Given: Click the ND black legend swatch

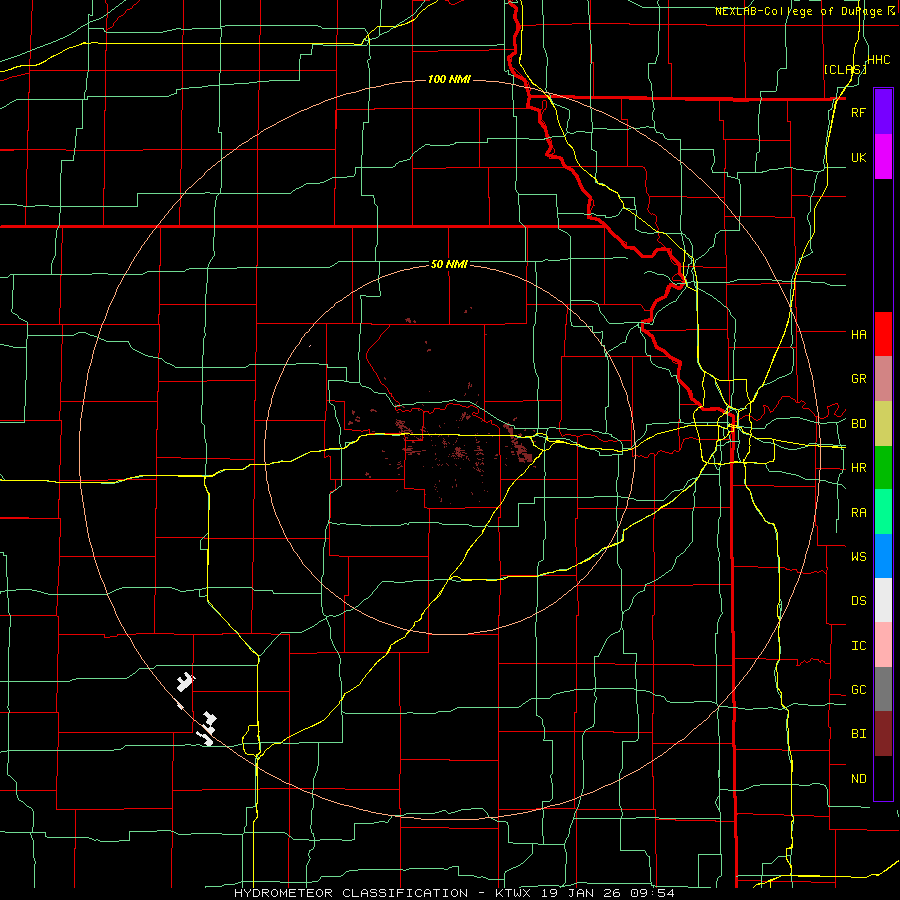Looking at the screenshot, I should coord(883,778).
